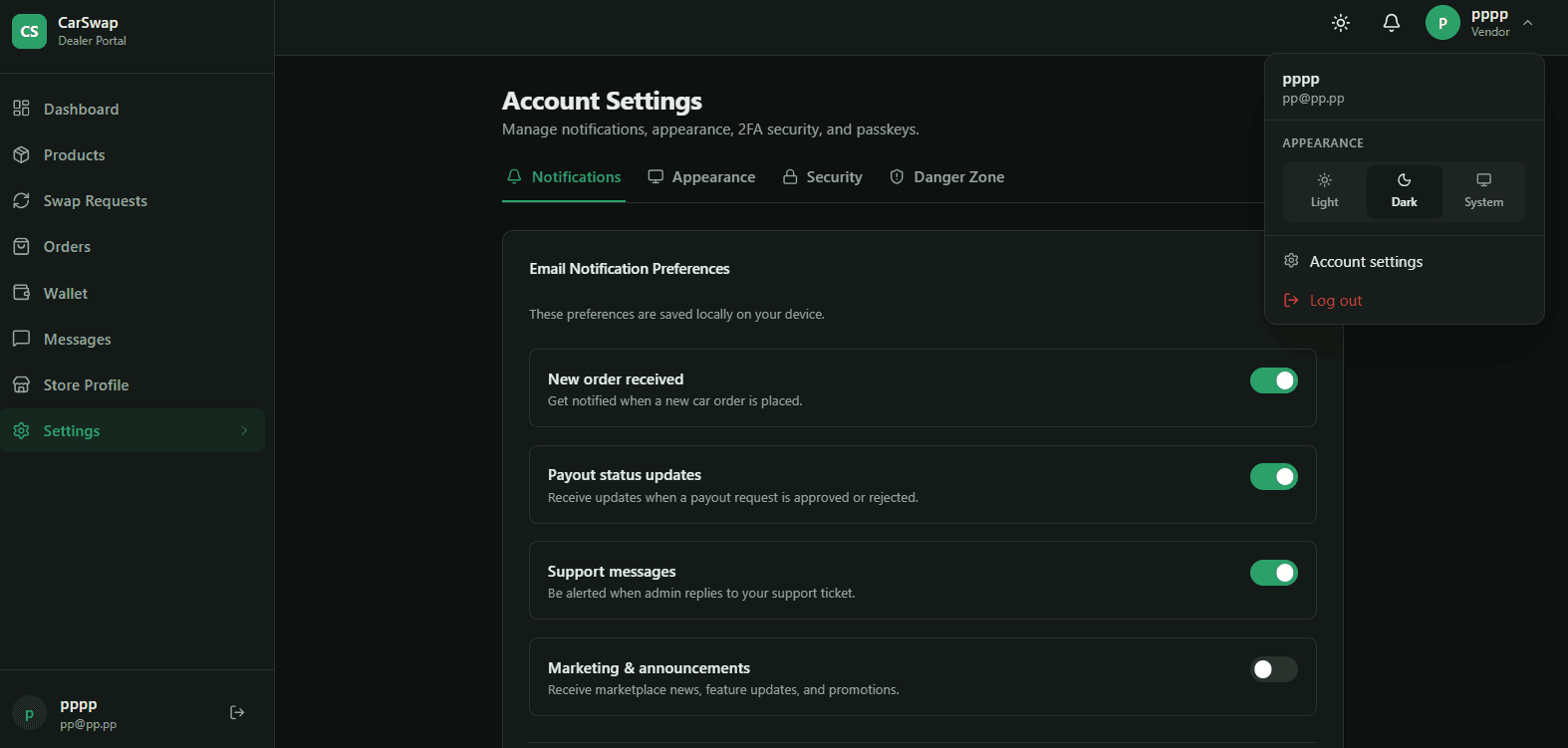This screenshot has width=1568, height=748.
Task: Open the Wallet section
Action: tap(132, 293)
